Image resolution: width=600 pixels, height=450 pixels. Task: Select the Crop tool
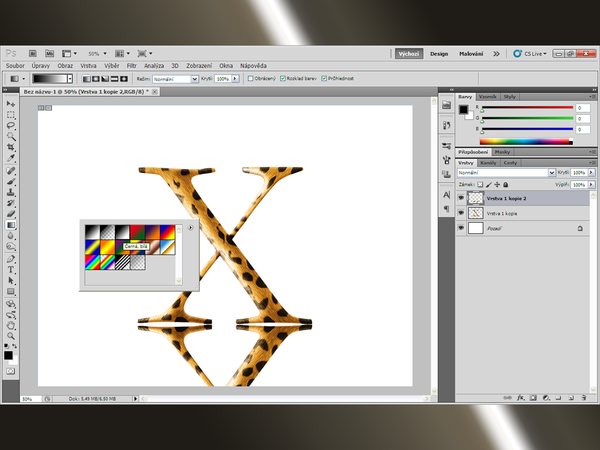pyautogui.click(x=11, y=148)
